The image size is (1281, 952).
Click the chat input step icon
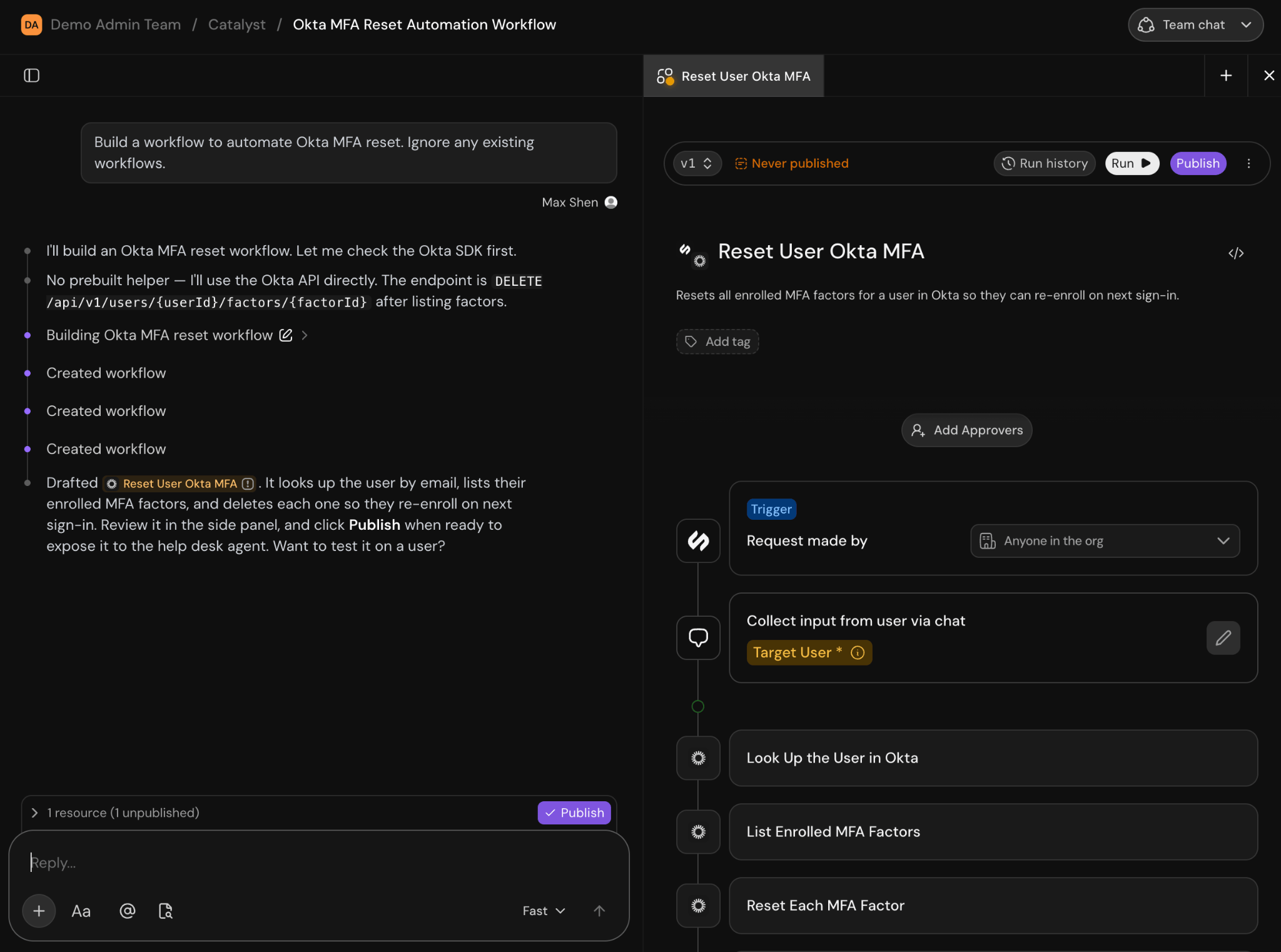(x=698, y=638)
